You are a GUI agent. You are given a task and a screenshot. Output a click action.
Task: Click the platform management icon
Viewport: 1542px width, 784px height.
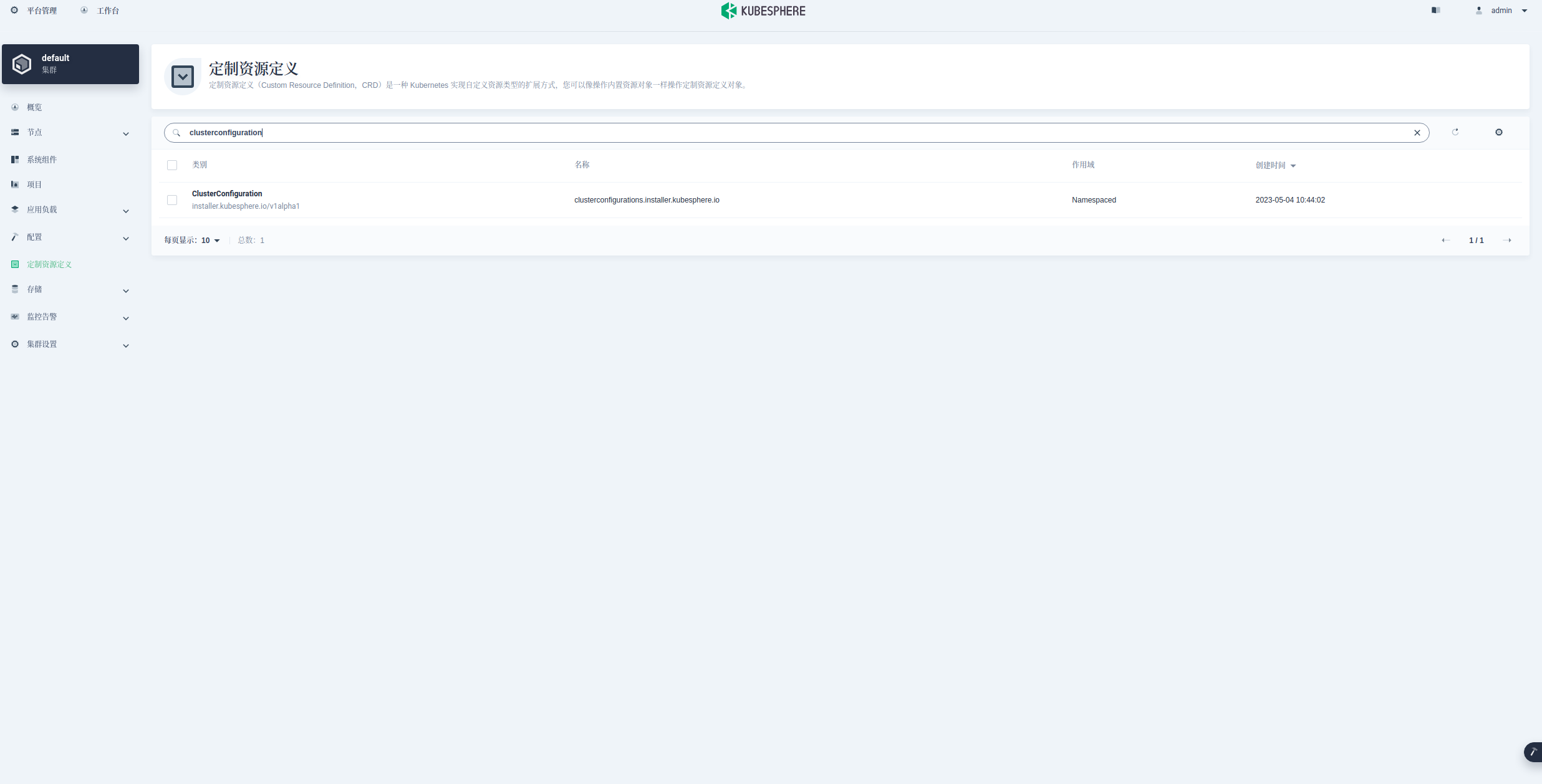[14, 10]
